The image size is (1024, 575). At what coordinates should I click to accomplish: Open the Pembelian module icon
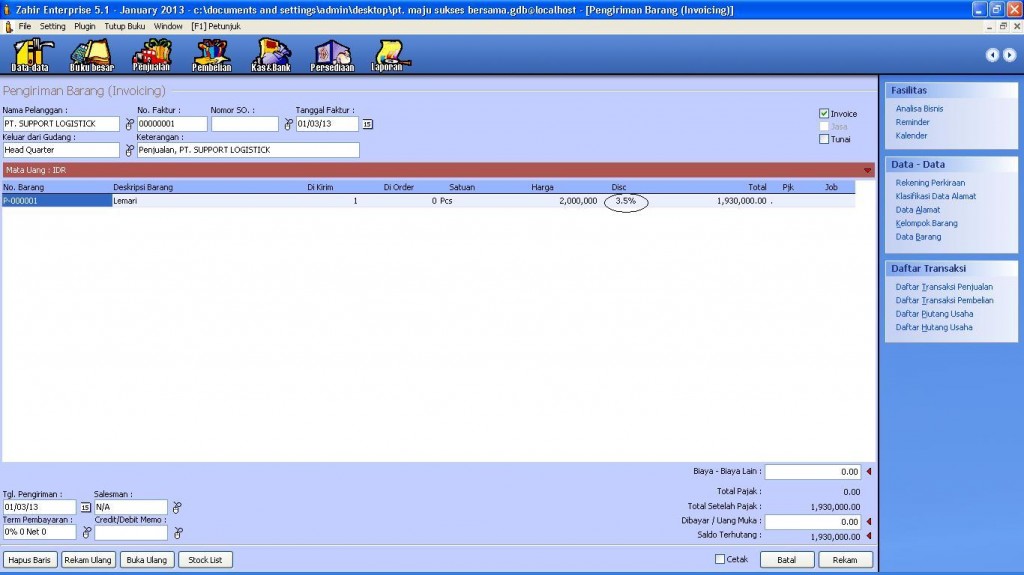(211, 55)
